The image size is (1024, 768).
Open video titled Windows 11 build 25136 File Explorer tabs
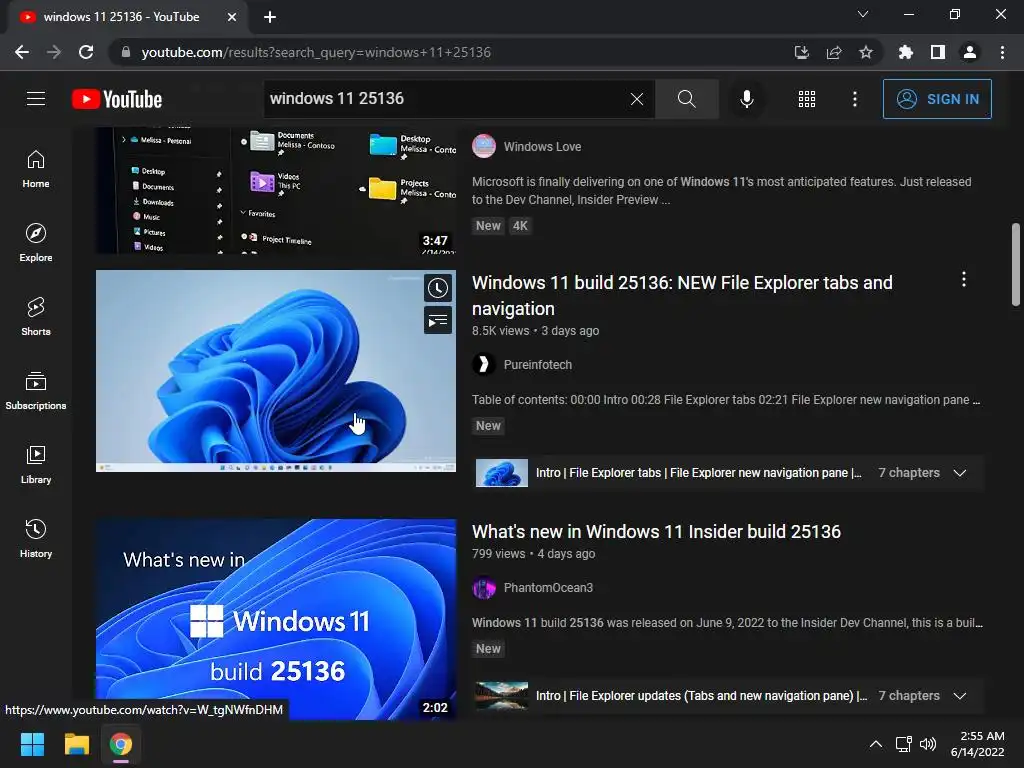click(682, 295)
